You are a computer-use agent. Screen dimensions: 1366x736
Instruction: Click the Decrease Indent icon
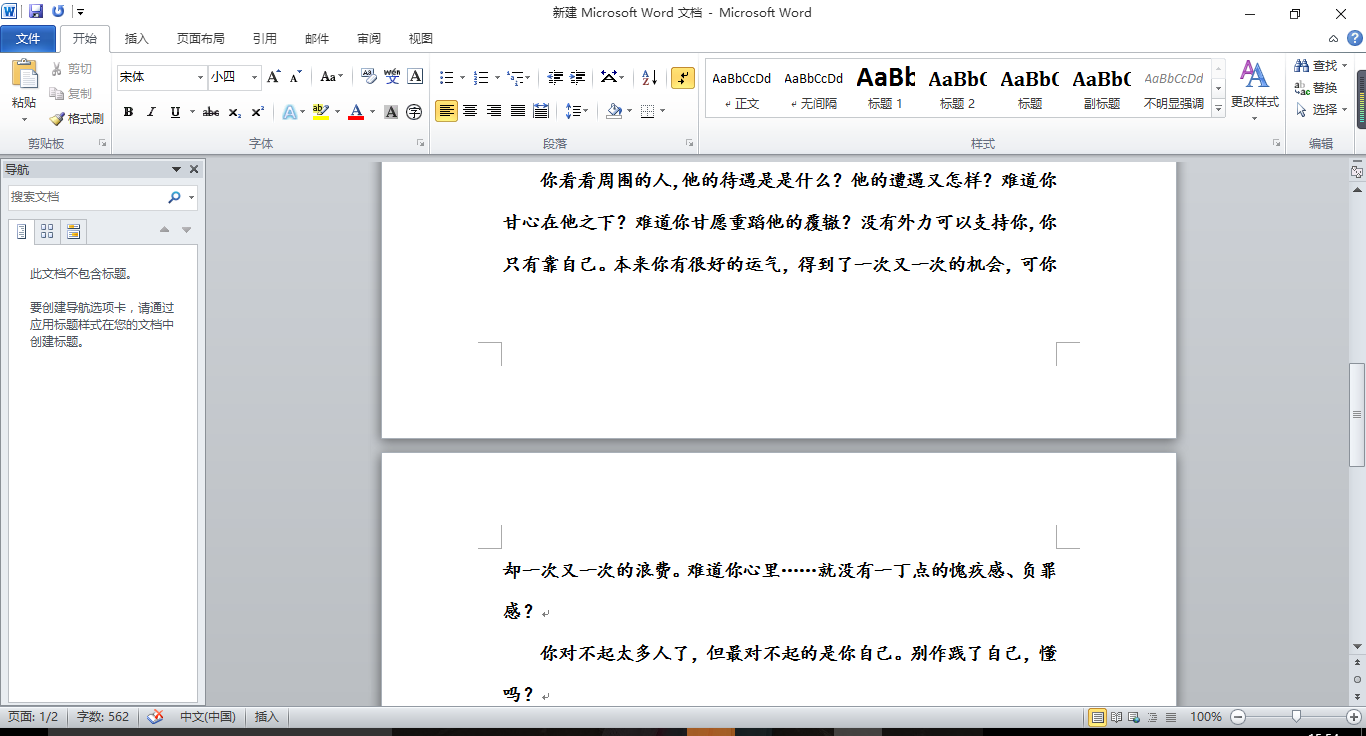coord(555,77)
